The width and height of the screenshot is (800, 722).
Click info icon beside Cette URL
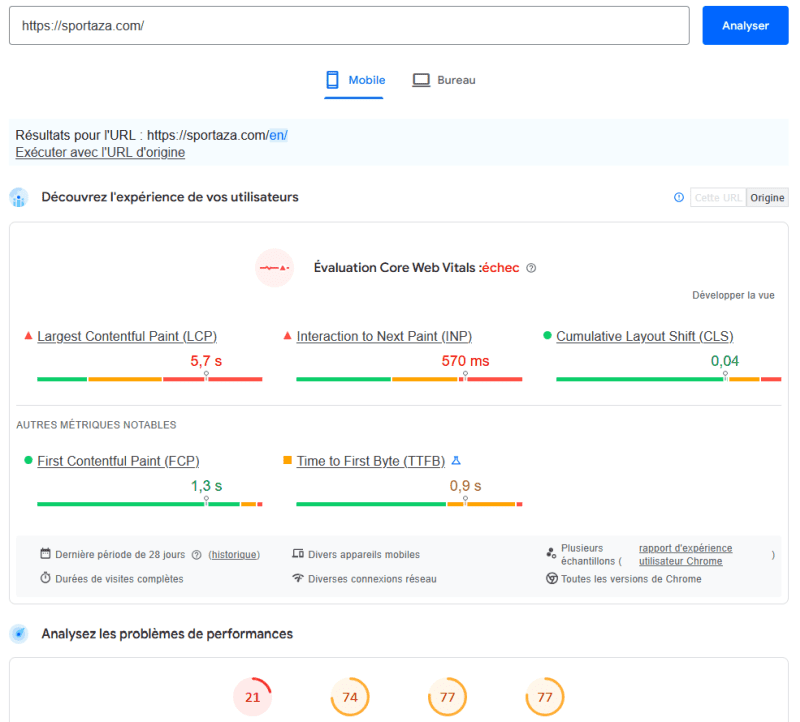(679, 197)
